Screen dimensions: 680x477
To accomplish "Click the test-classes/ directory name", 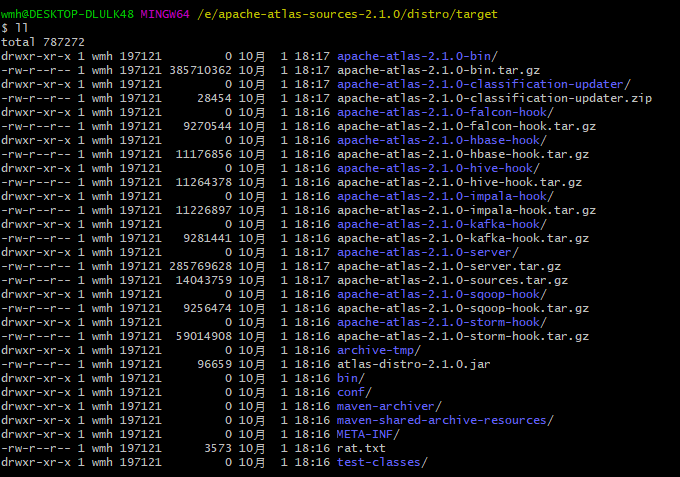I will pyautogui.click(x=382, y=462).
